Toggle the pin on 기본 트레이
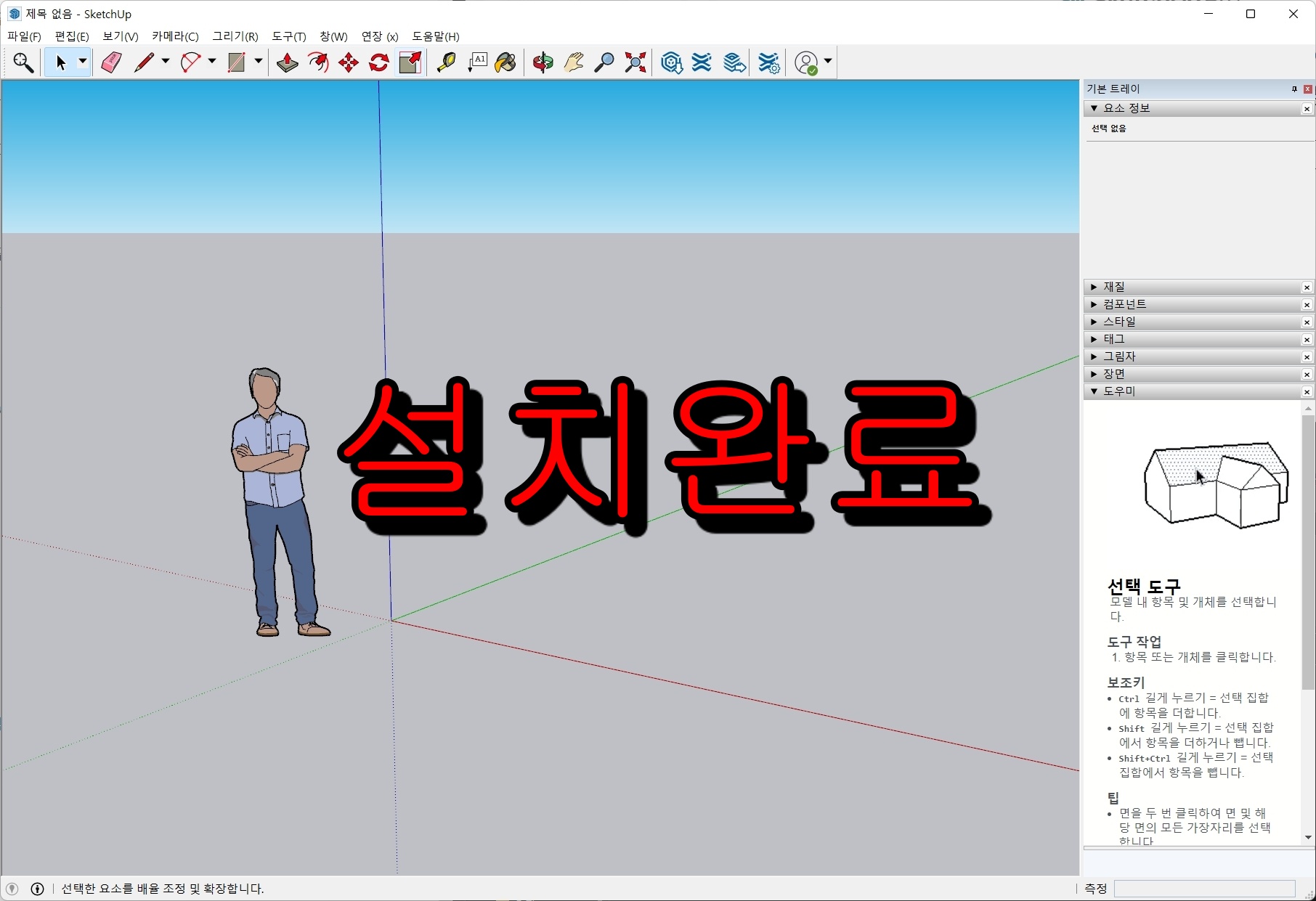 point(1293,89)
